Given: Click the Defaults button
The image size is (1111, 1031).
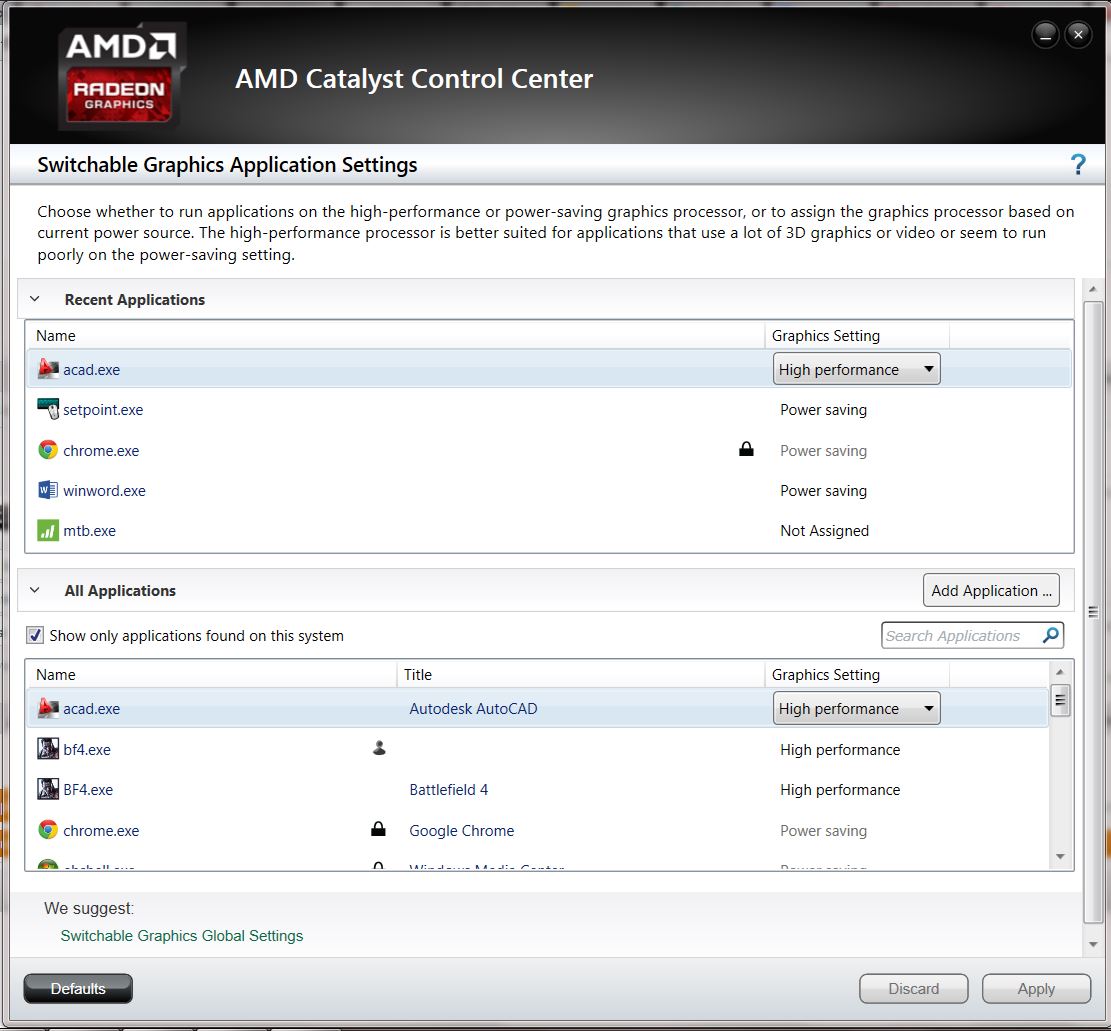Looking at the screenshot, I should pyautogui.click(x=78, y=988).
